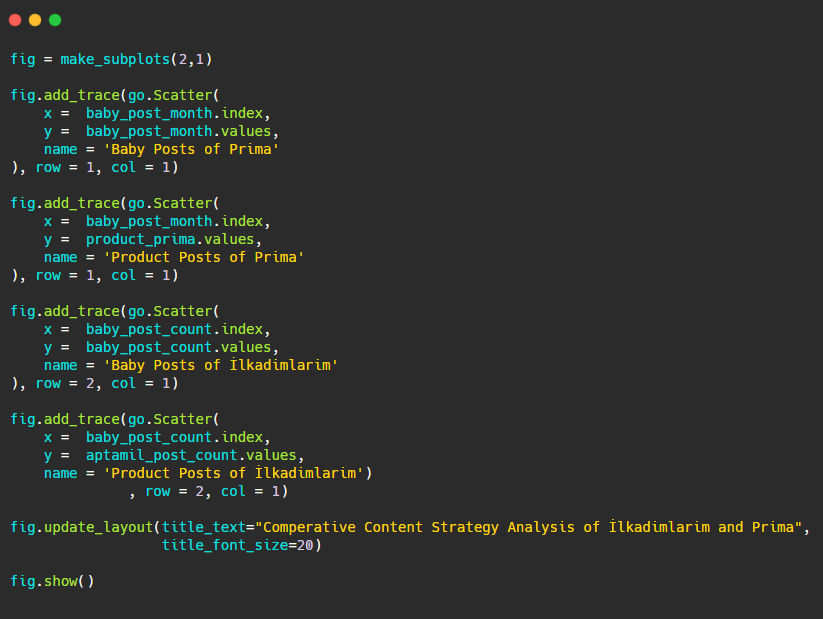This screenshot has height=619, width=823.
Task: Click the first fig.add_trace call
Action: pos(65,95)
